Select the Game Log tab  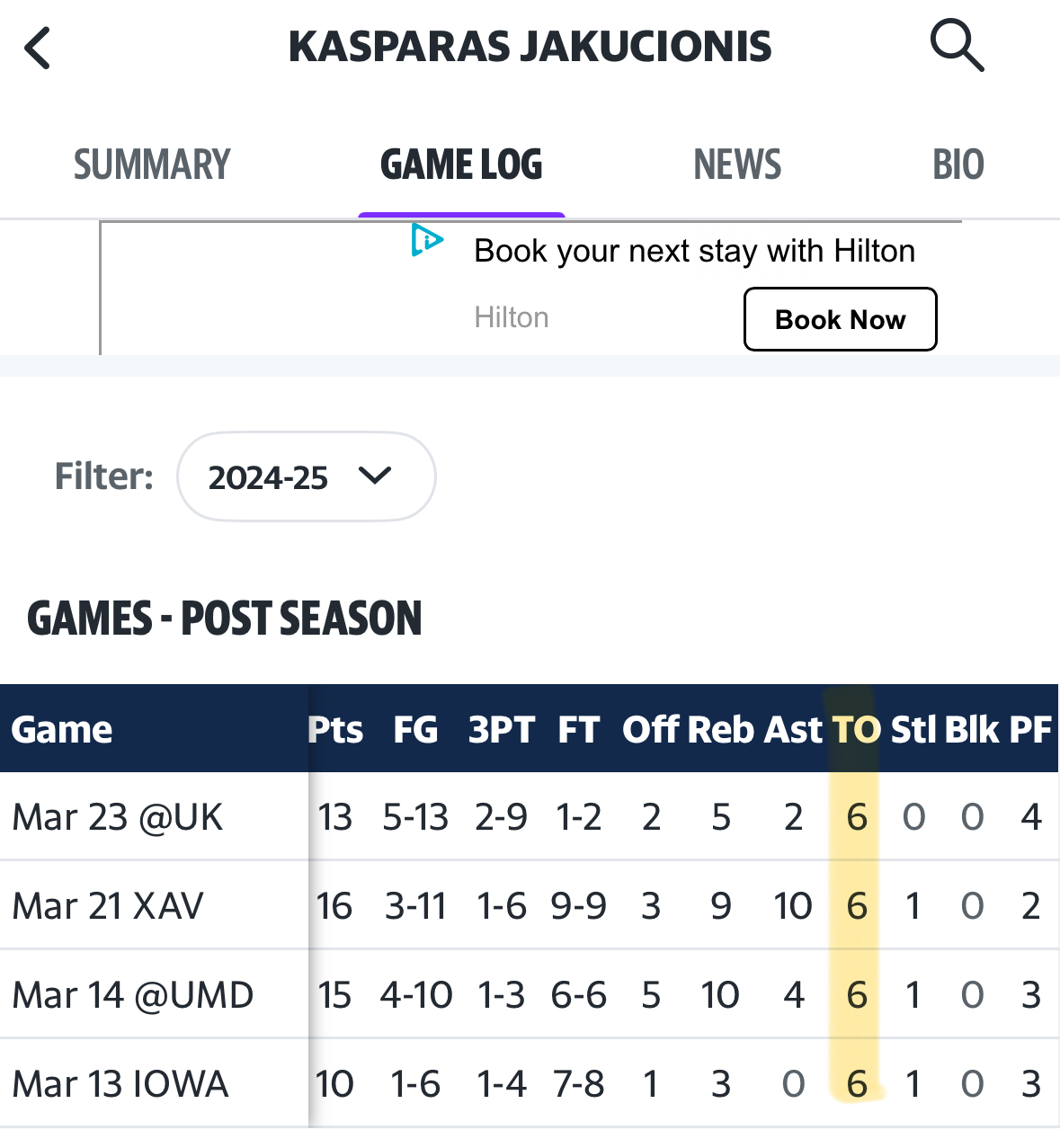coord(461,165)
